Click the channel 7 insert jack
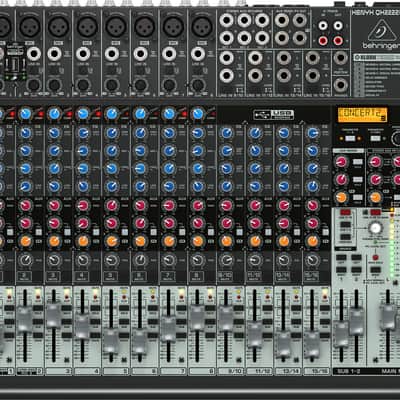This screenshot has height=400, width=400. [x=169, y=85]
